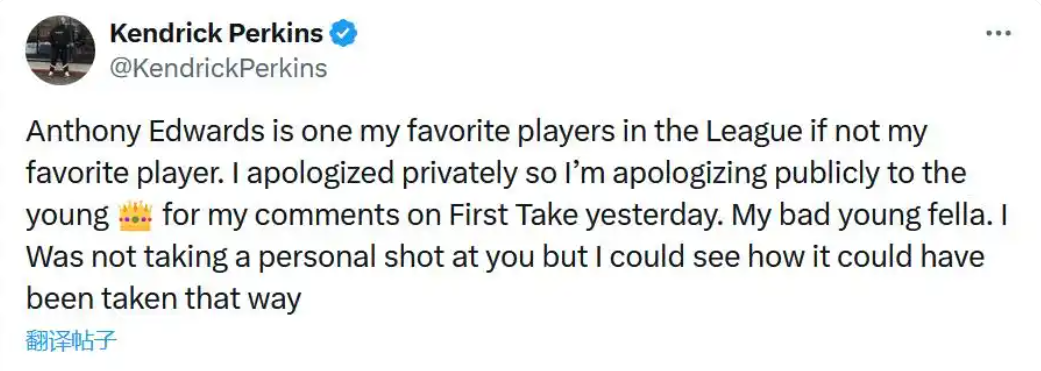Click "been taken that way" last line

point(164,301)
